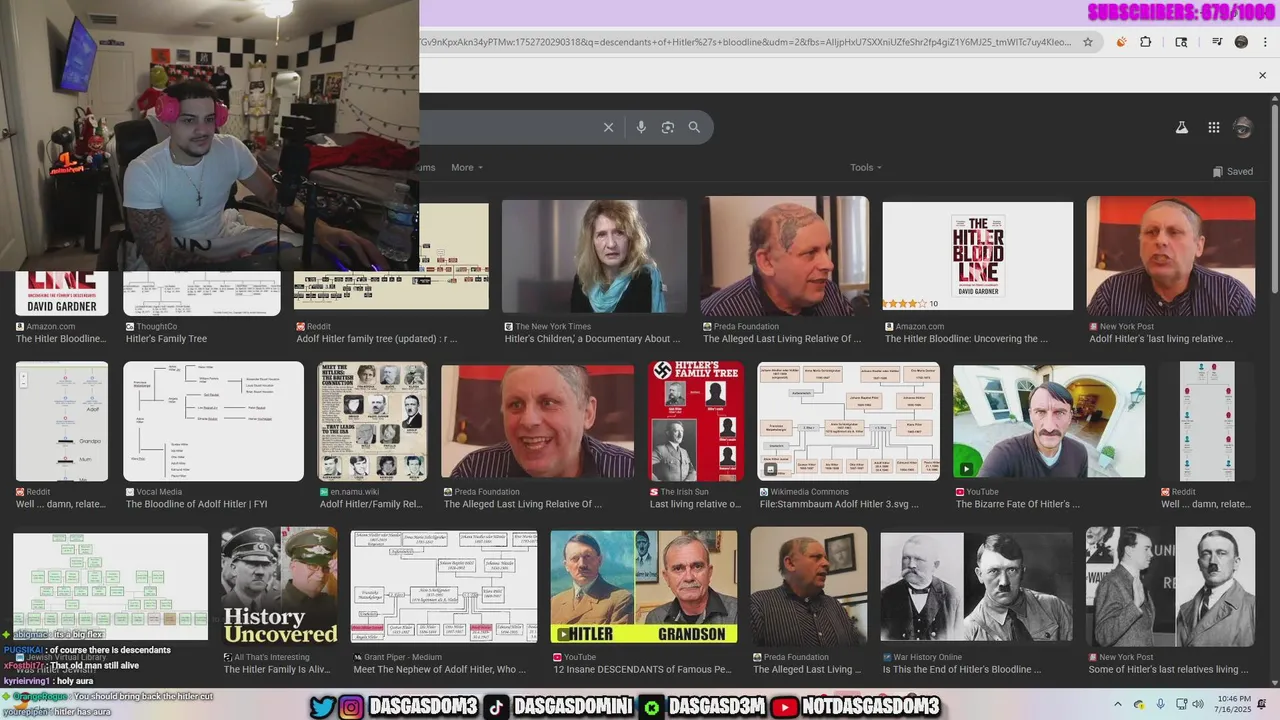1280x720 pixels.
Task: Open the Chrome three-dot menu
Action: 1263,42
